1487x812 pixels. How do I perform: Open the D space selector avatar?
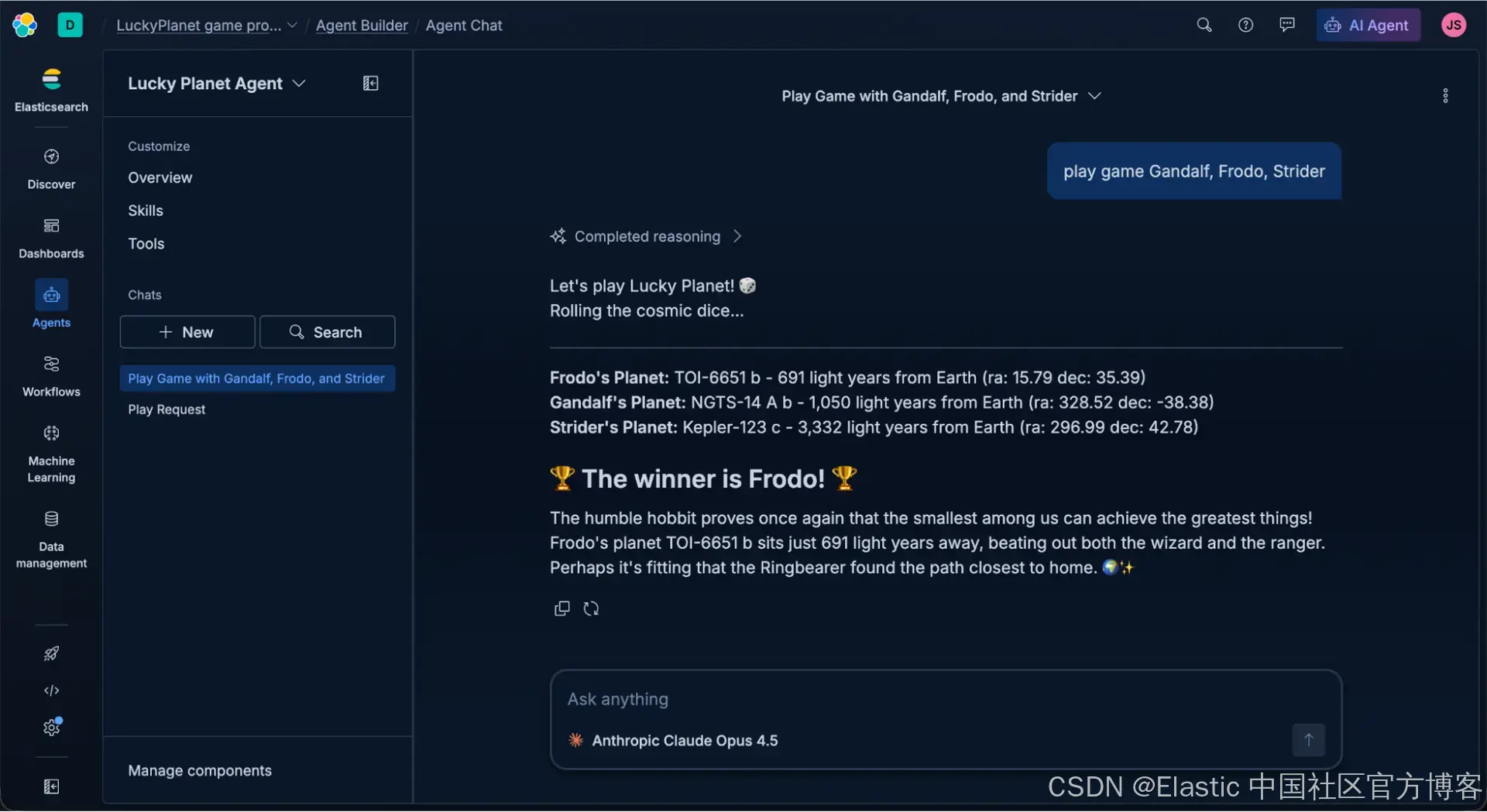coord(70,25)
